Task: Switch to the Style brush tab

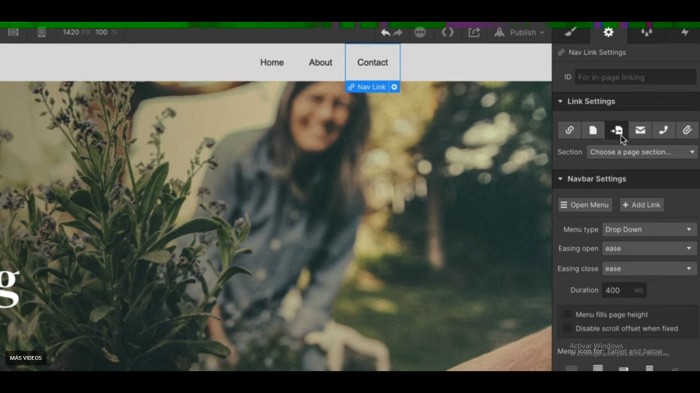Action: point(570,32)
